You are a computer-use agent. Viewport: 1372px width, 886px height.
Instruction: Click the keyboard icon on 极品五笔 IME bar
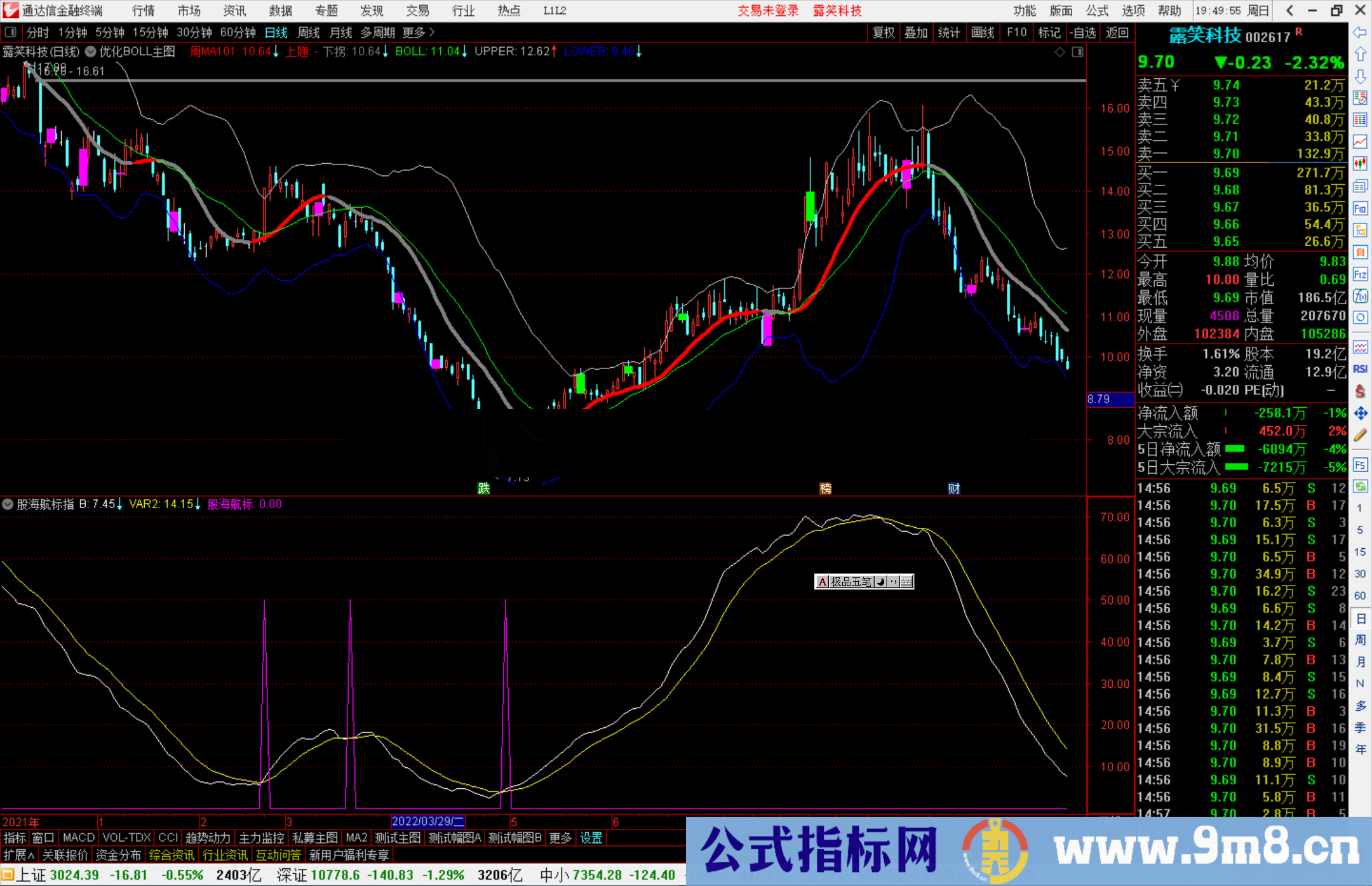click(x=907, y=582)
